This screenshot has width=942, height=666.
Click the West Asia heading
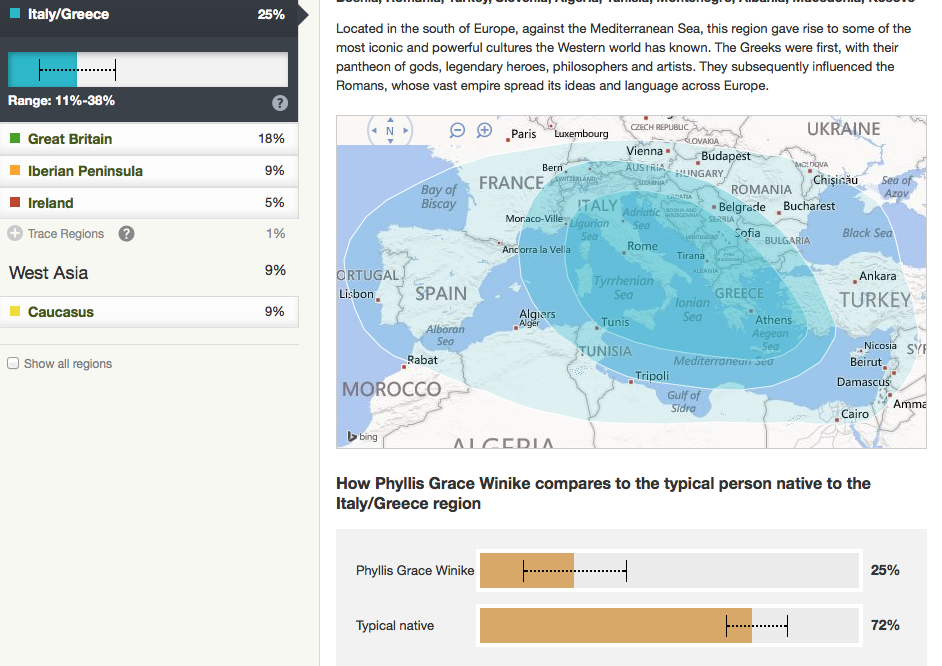[x=49, y=273]
